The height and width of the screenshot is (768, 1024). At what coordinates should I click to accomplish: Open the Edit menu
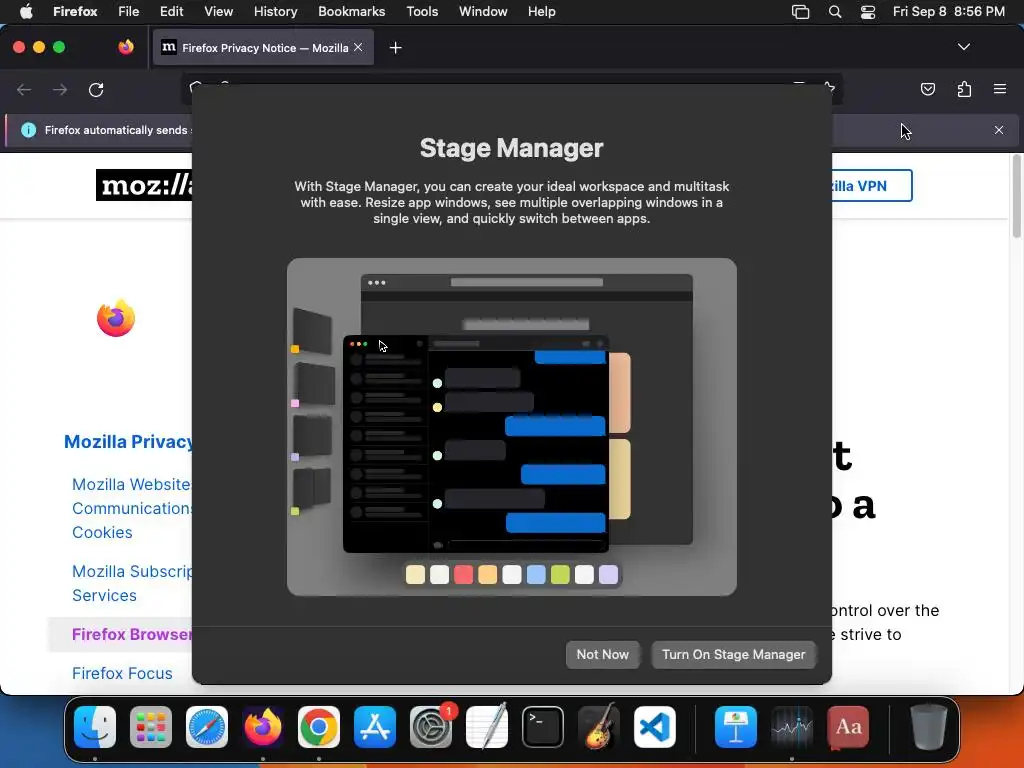tap(171, 11)
